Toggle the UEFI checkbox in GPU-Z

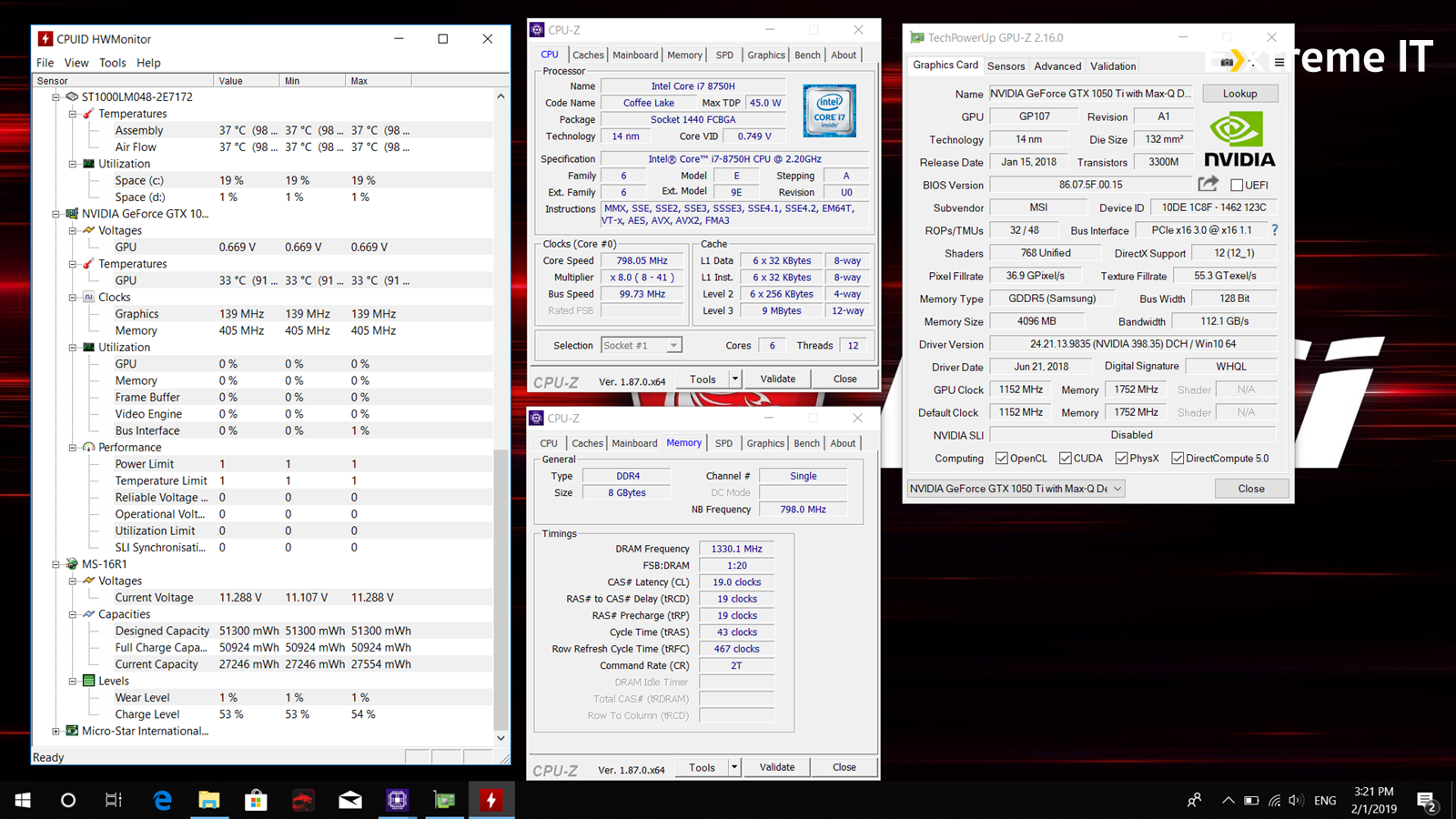[1237, 185]
